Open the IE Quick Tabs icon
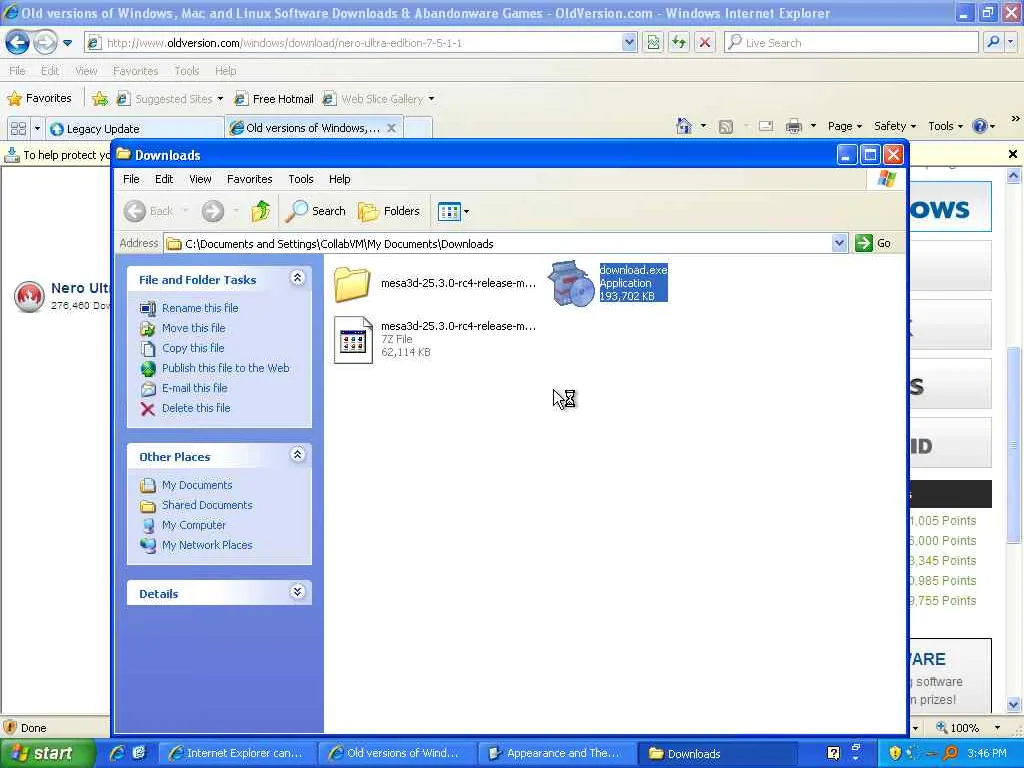This screenshot has height=768, width=1024. pyautogui.click(x=18, y=129)
